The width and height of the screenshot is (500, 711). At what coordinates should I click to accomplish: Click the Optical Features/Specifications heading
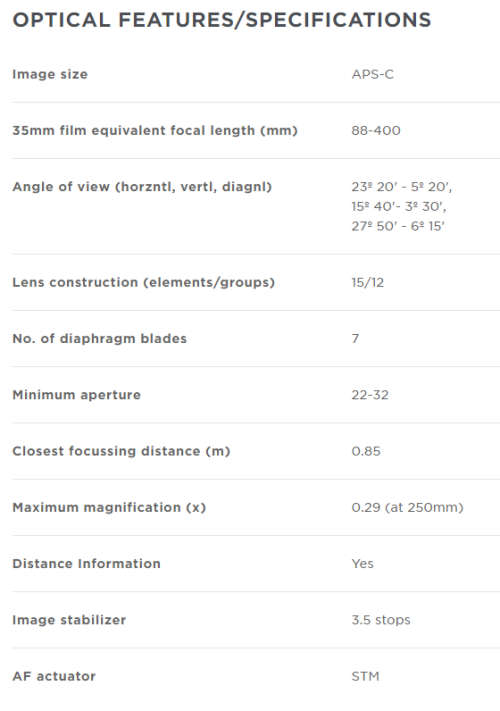click(x=222, y=20)
